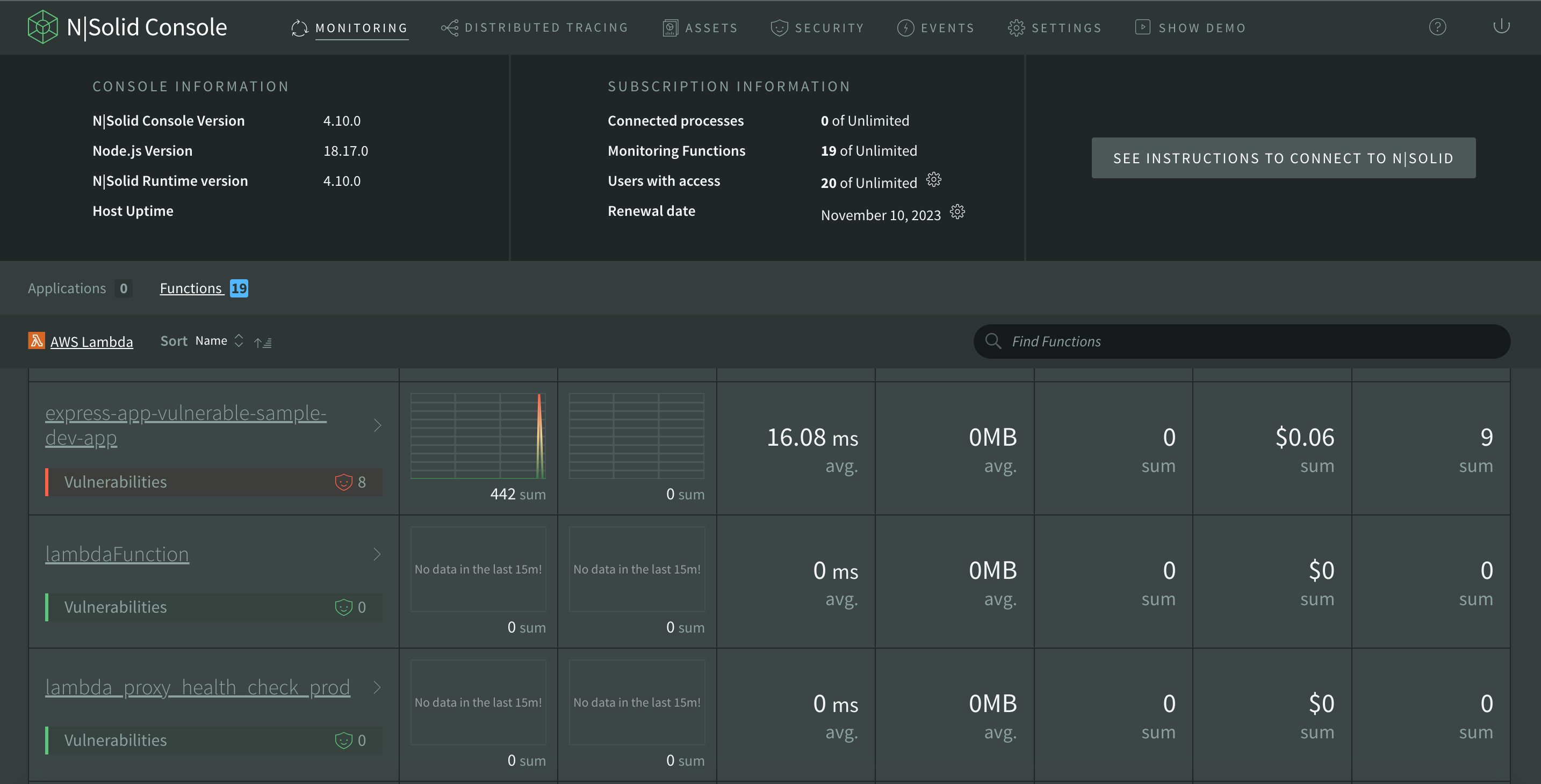
Task: Click the N|Solid Console logo icon
Action: point(42,27)
